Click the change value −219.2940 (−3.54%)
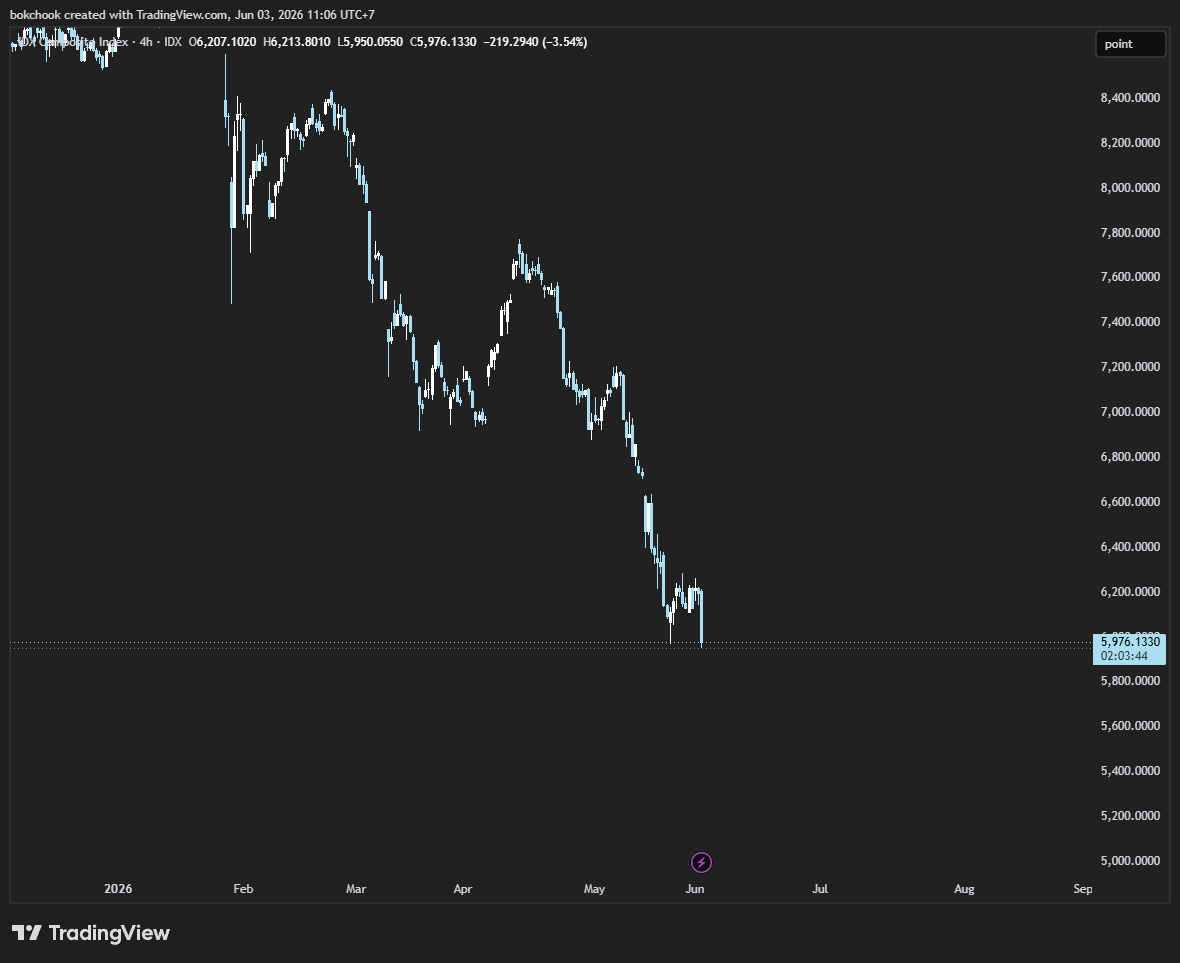Viewport: 1180px width, 963px height. click(x=534, y=42)
